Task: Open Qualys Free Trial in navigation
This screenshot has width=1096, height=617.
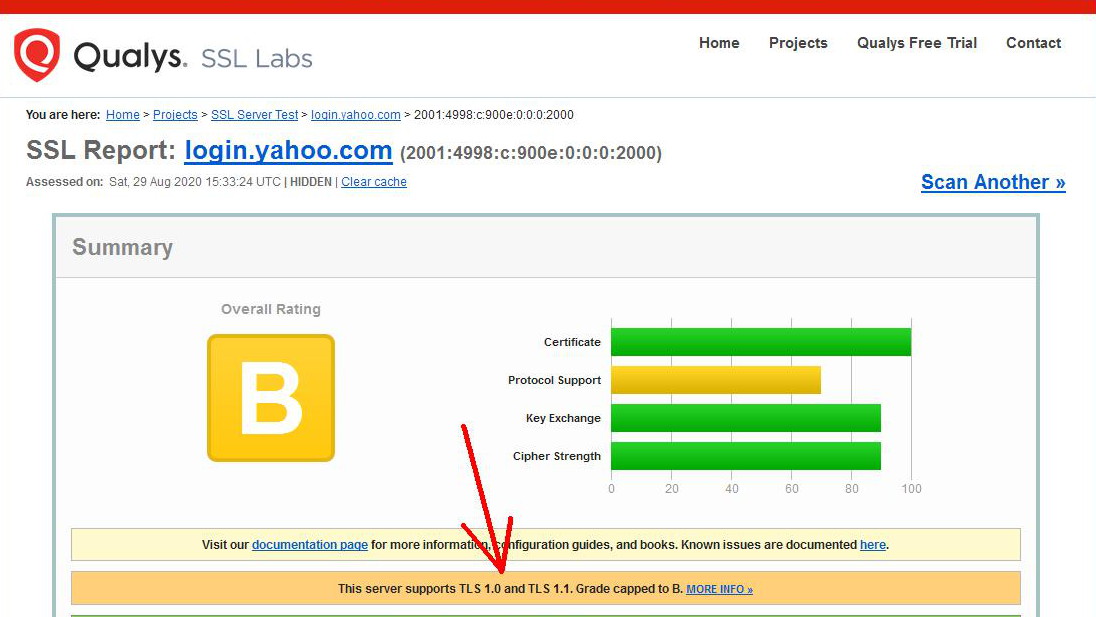Action: point(916,43)
